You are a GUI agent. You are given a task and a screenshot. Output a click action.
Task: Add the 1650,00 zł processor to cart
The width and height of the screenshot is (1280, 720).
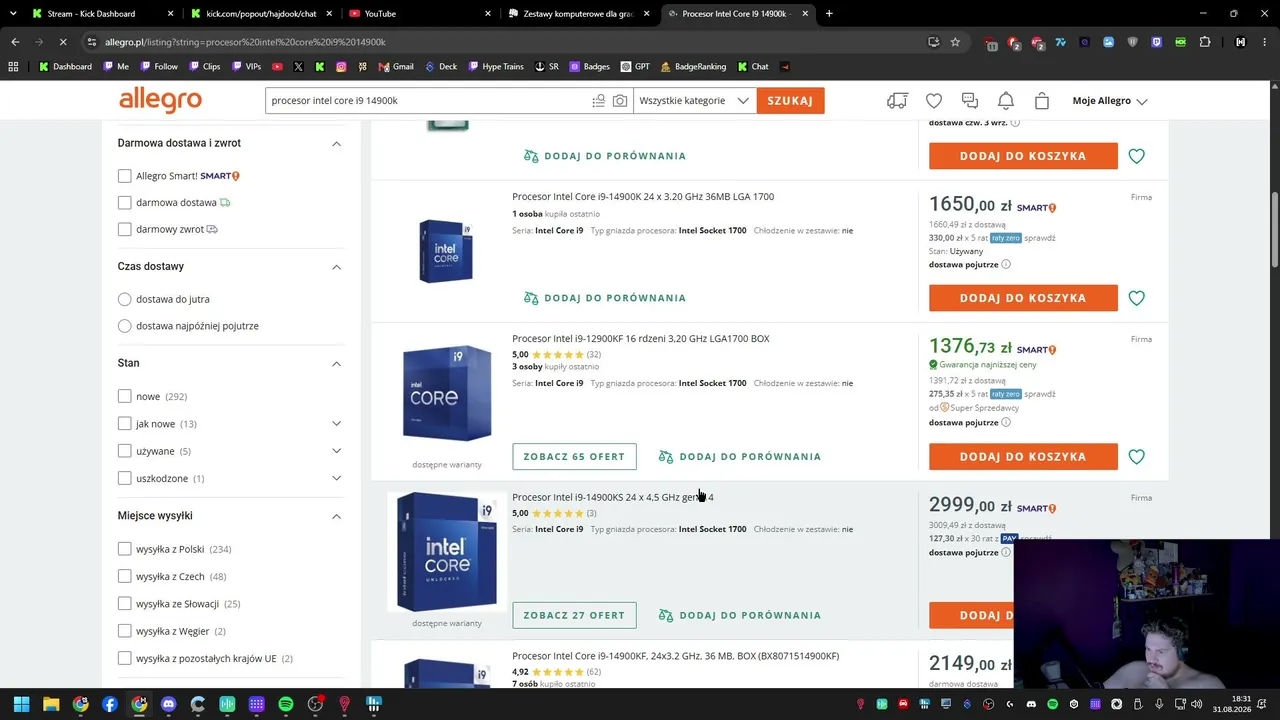[x=1023, y=298]
